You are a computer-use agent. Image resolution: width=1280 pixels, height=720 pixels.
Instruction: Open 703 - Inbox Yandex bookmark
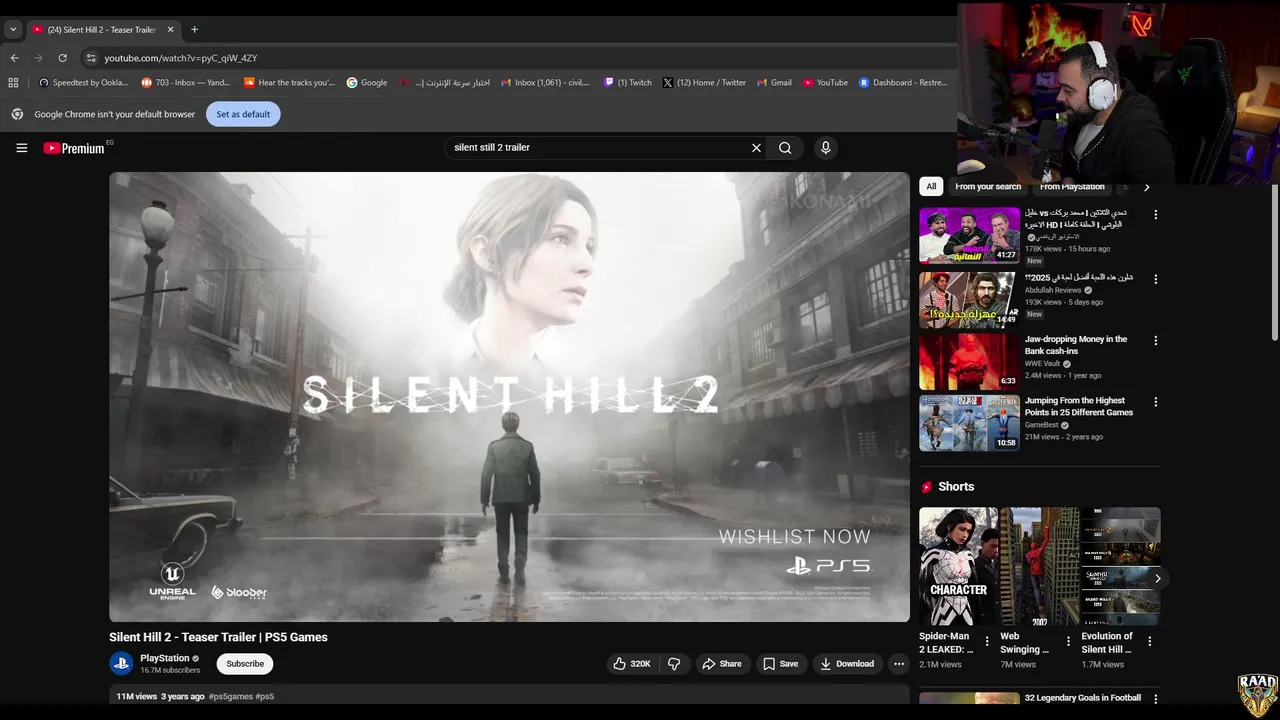pos(186,83)
